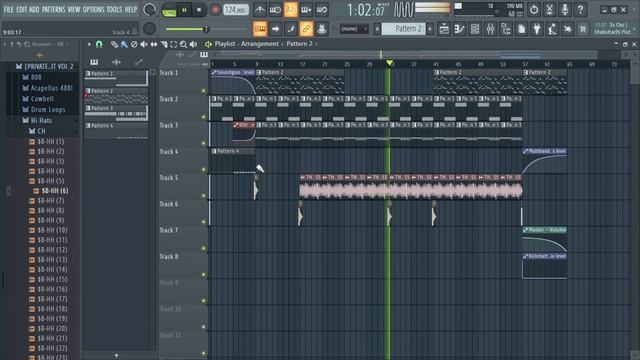Toggle typing keyboard to piano button
This screenshot has height=360, width=640.
[x=260, y=29]
